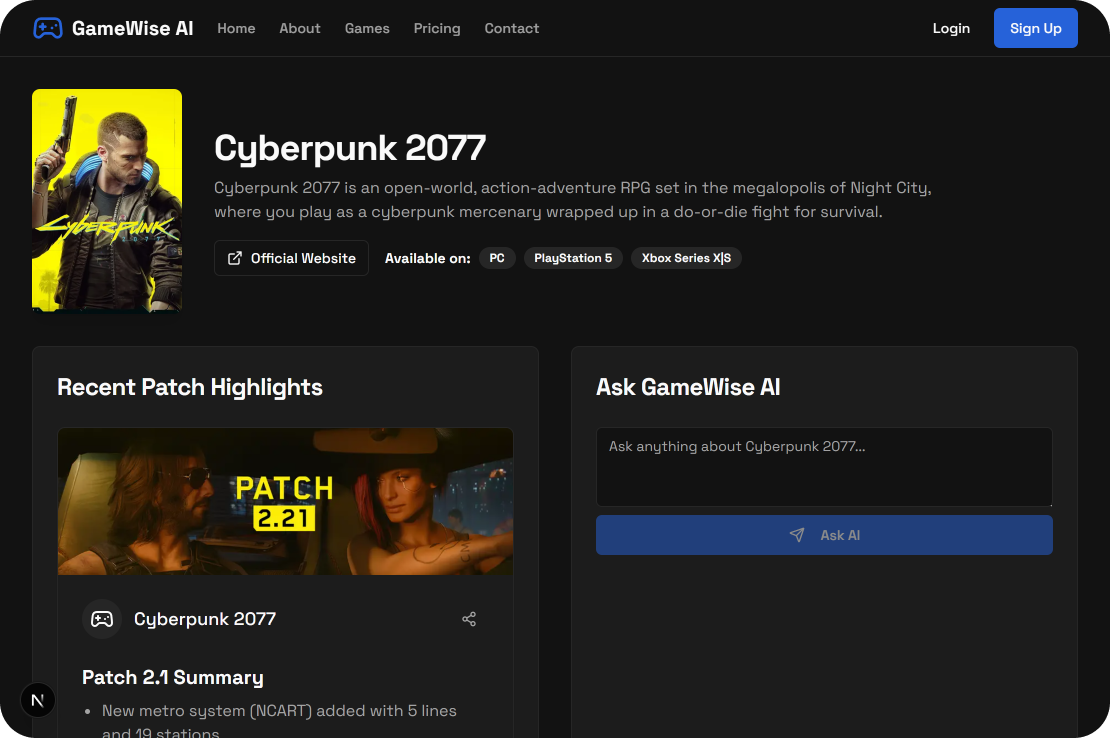Click the share icon on patch card
Image resolution: width=1110 pixels, height=738 pixels.
469,619
